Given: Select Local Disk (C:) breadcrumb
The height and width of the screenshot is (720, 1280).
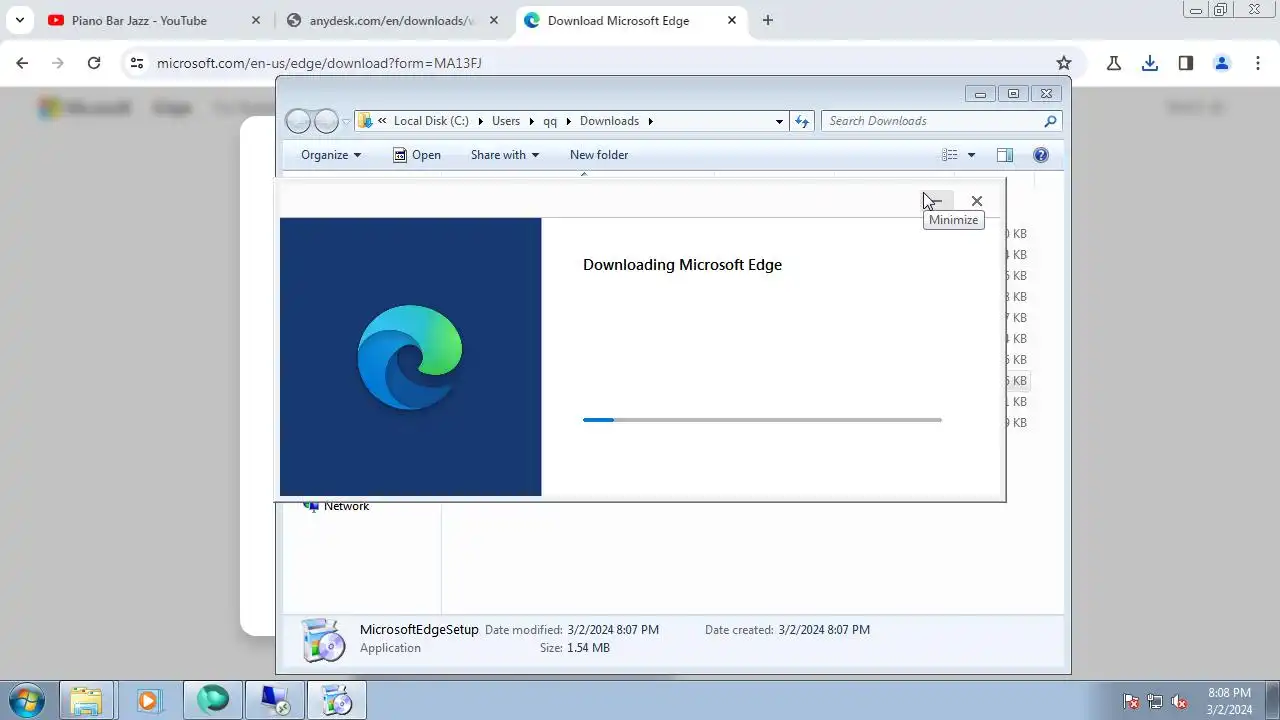Looking at the screenshot, I should coord(431,121).
